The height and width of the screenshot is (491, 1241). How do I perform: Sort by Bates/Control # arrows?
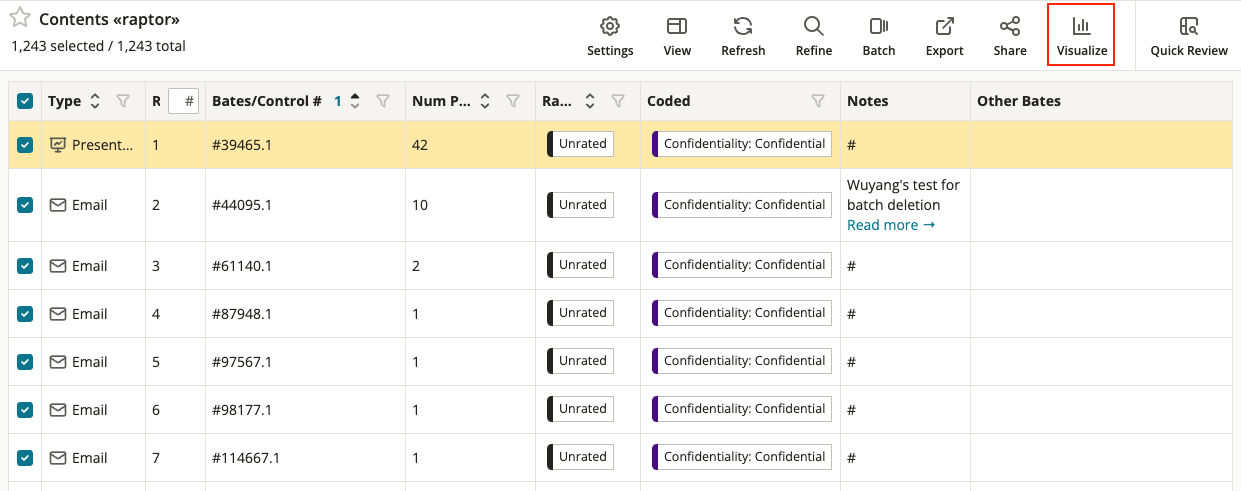(355, 101)
